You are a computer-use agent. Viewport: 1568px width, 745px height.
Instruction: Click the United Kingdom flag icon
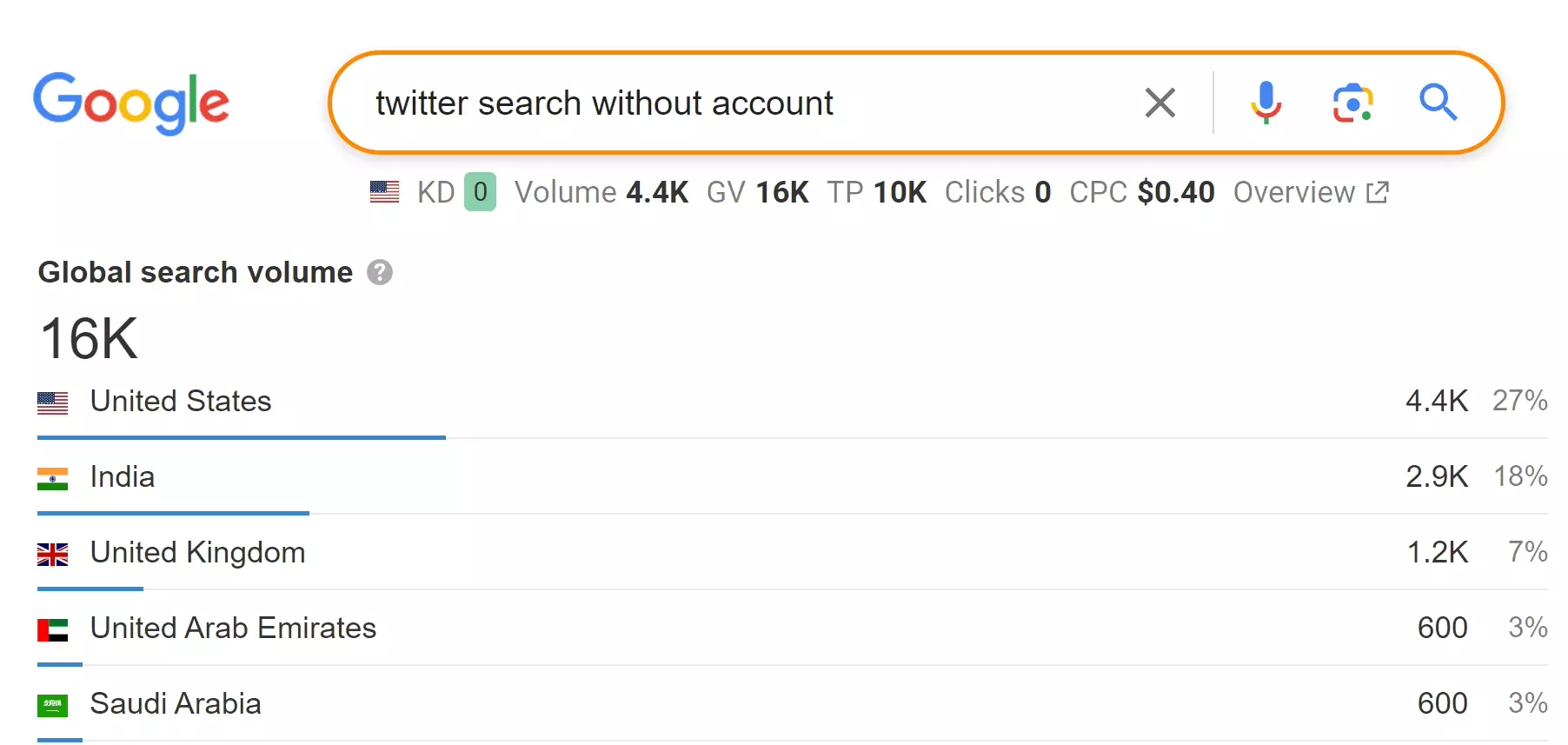pyautogui.click(x=53, y=555)
